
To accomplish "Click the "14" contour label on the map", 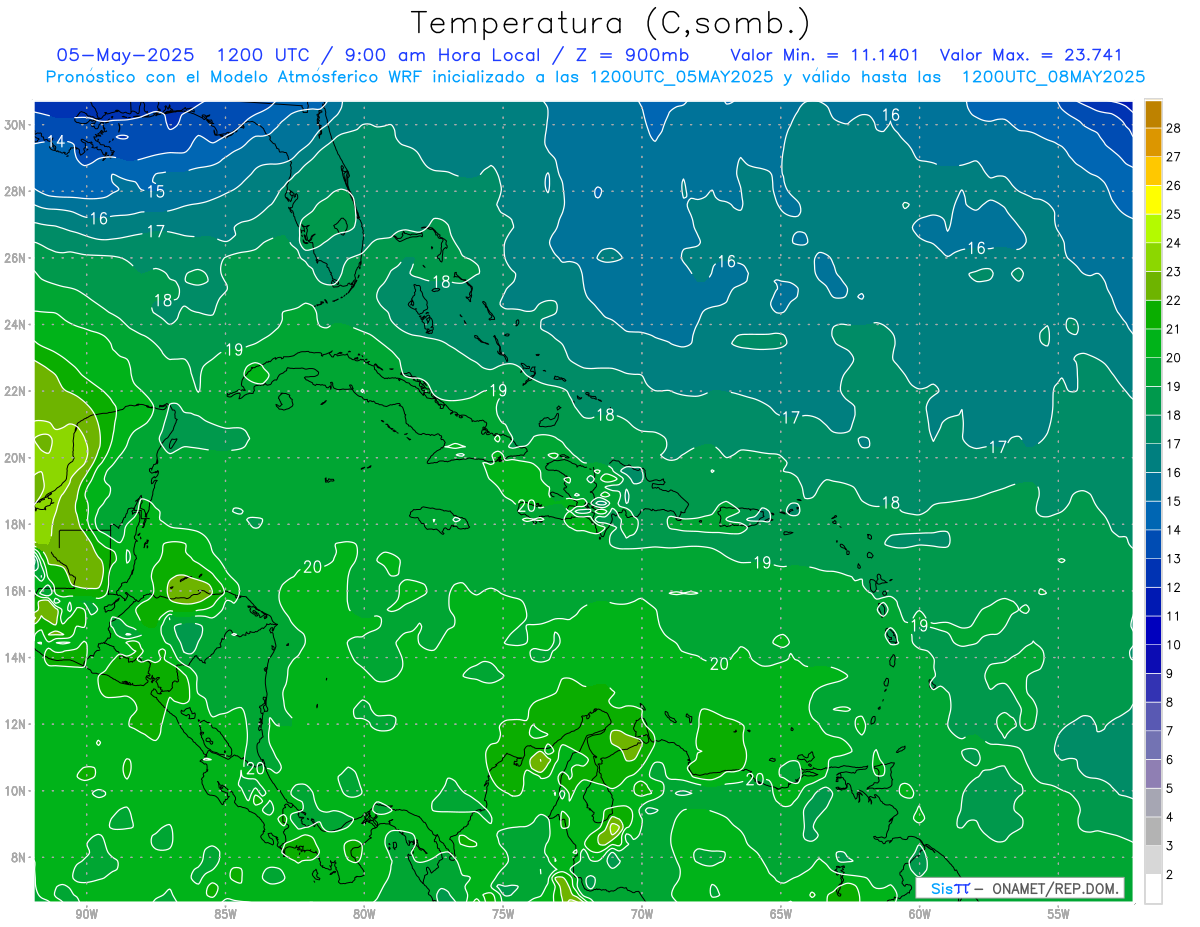I will (57, 142).
